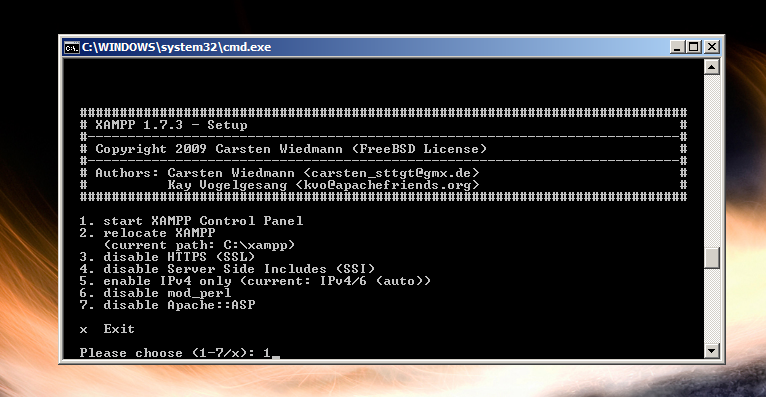The image size is (766, 397).
Task: Click the 'disable Apache::ASP' option
Action: coord(167,305)
